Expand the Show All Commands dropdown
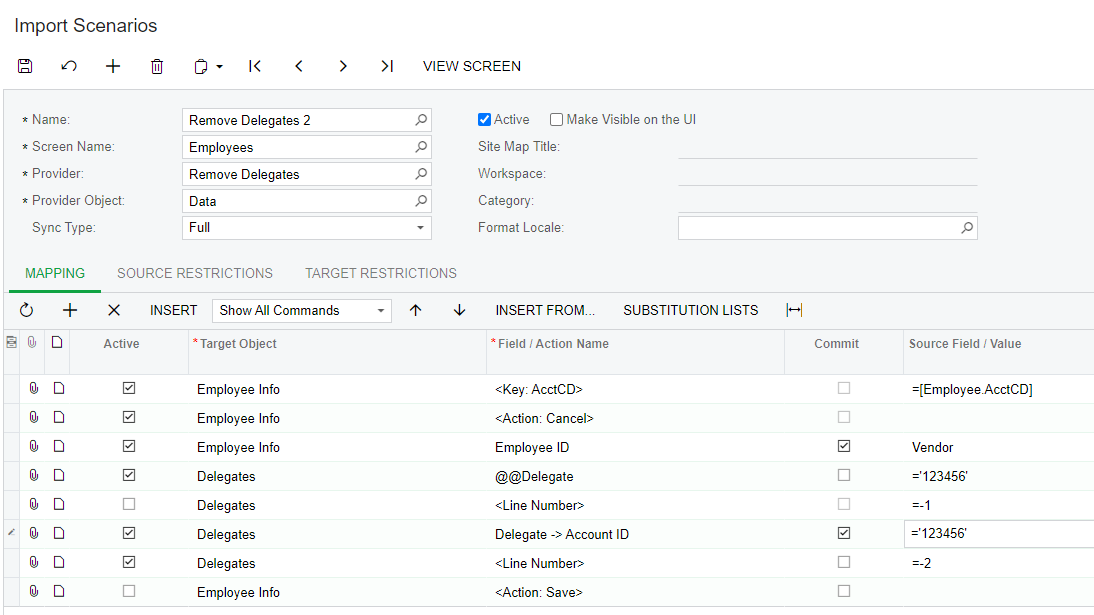This screenshot has height=615, width=1094. (381, 311)
